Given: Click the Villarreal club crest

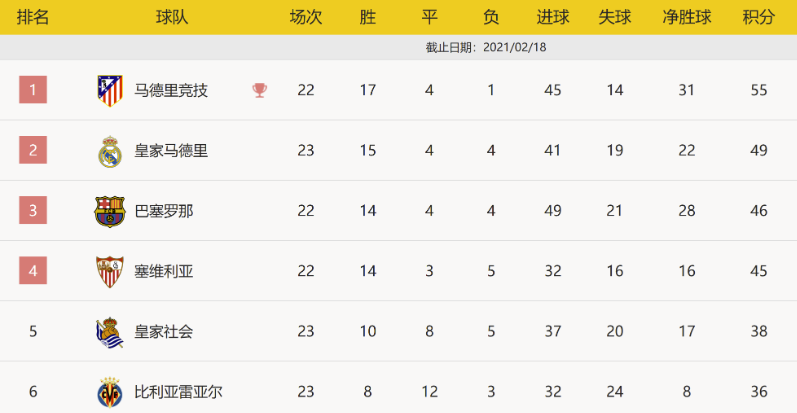Looking at the screenshot, I should [108, 391].
